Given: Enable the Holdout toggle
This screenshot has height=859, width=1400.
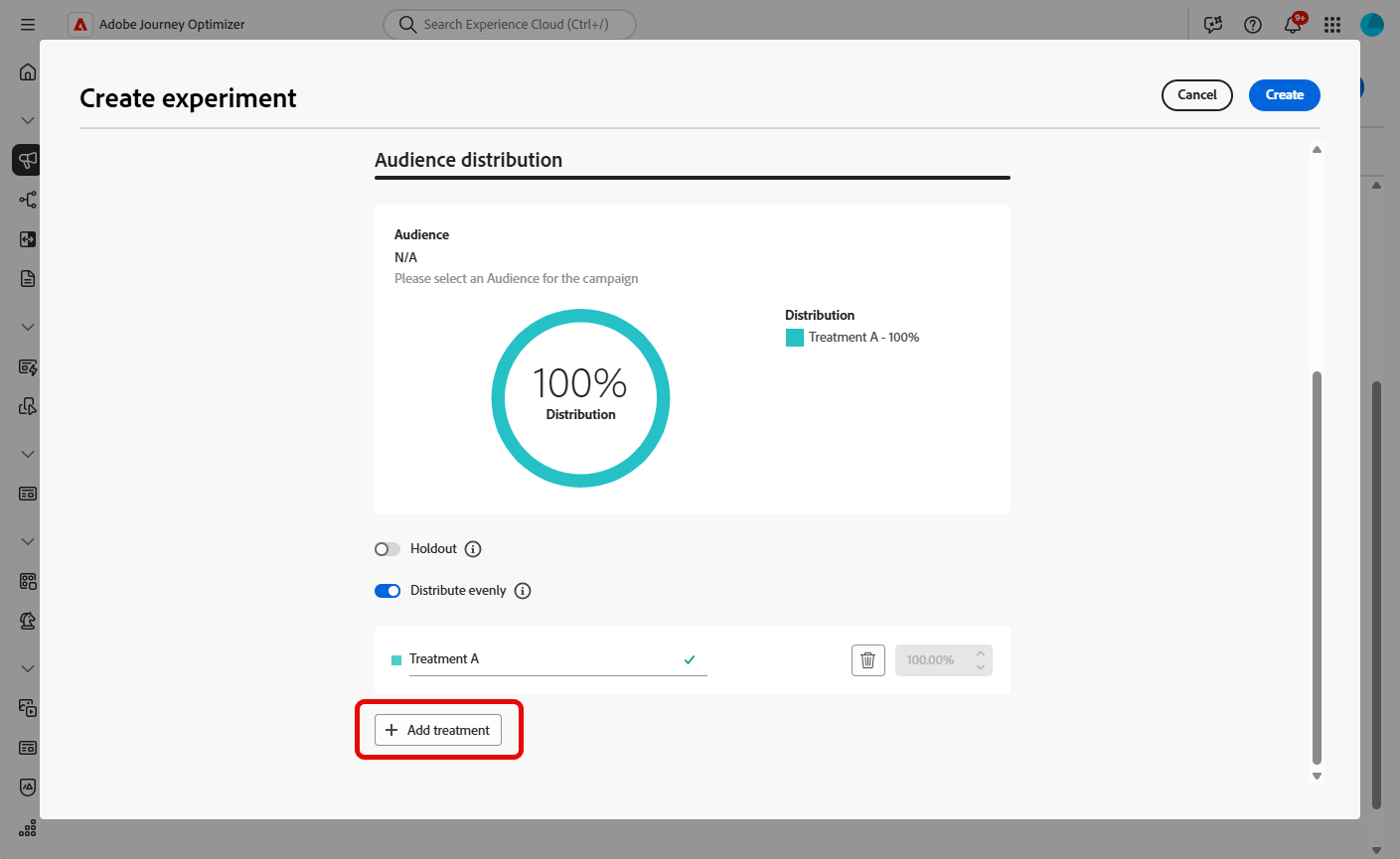Looking at the screenshot, I should coord(388,549).
